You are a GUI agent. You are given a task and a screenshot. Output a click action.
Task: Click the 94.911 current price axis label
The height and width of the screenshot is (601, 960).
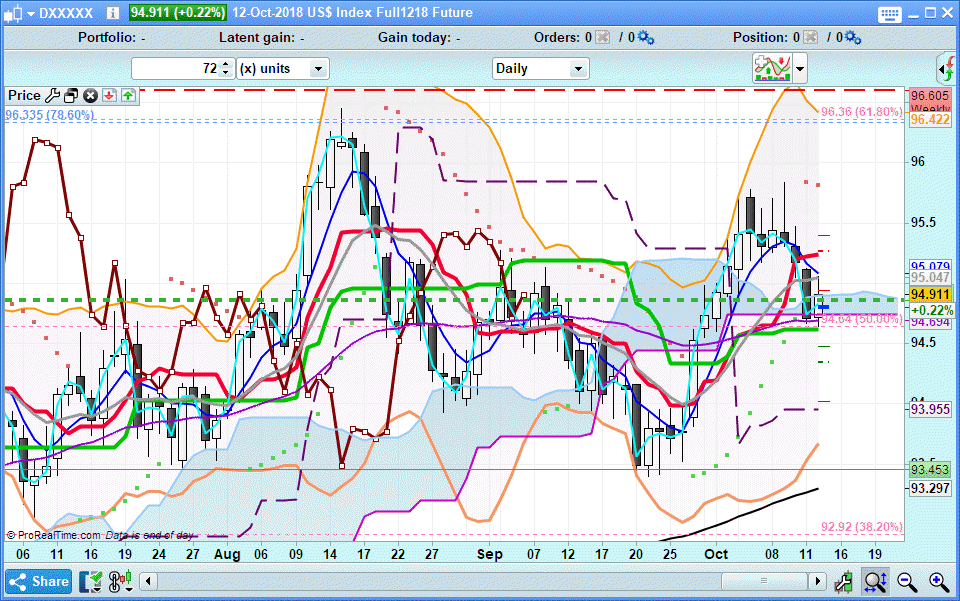coord(931,294)
